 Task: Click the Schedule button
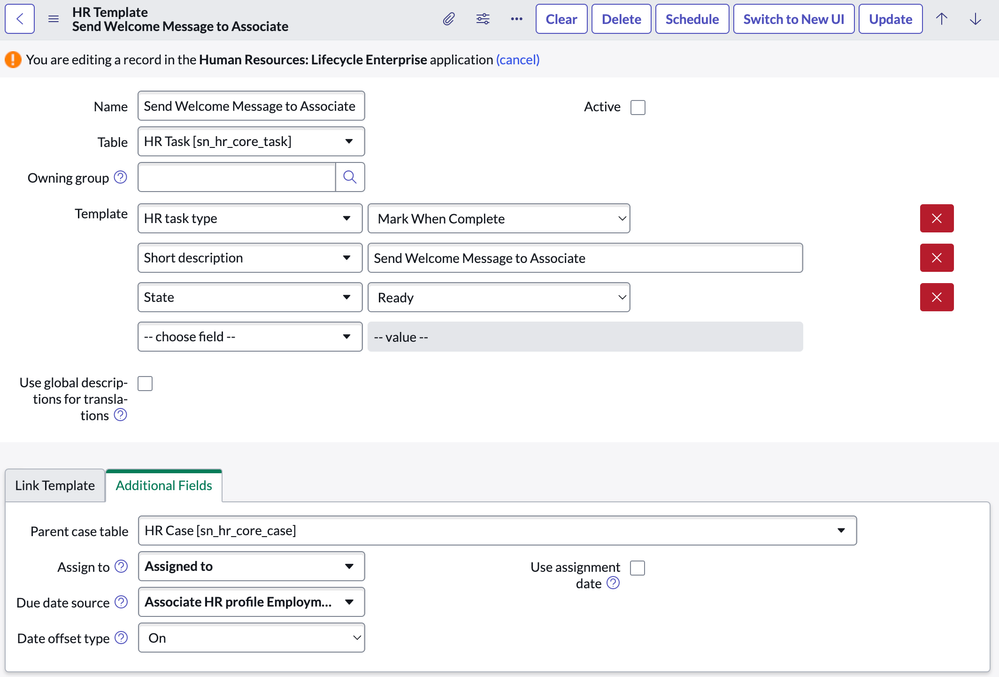692,19
